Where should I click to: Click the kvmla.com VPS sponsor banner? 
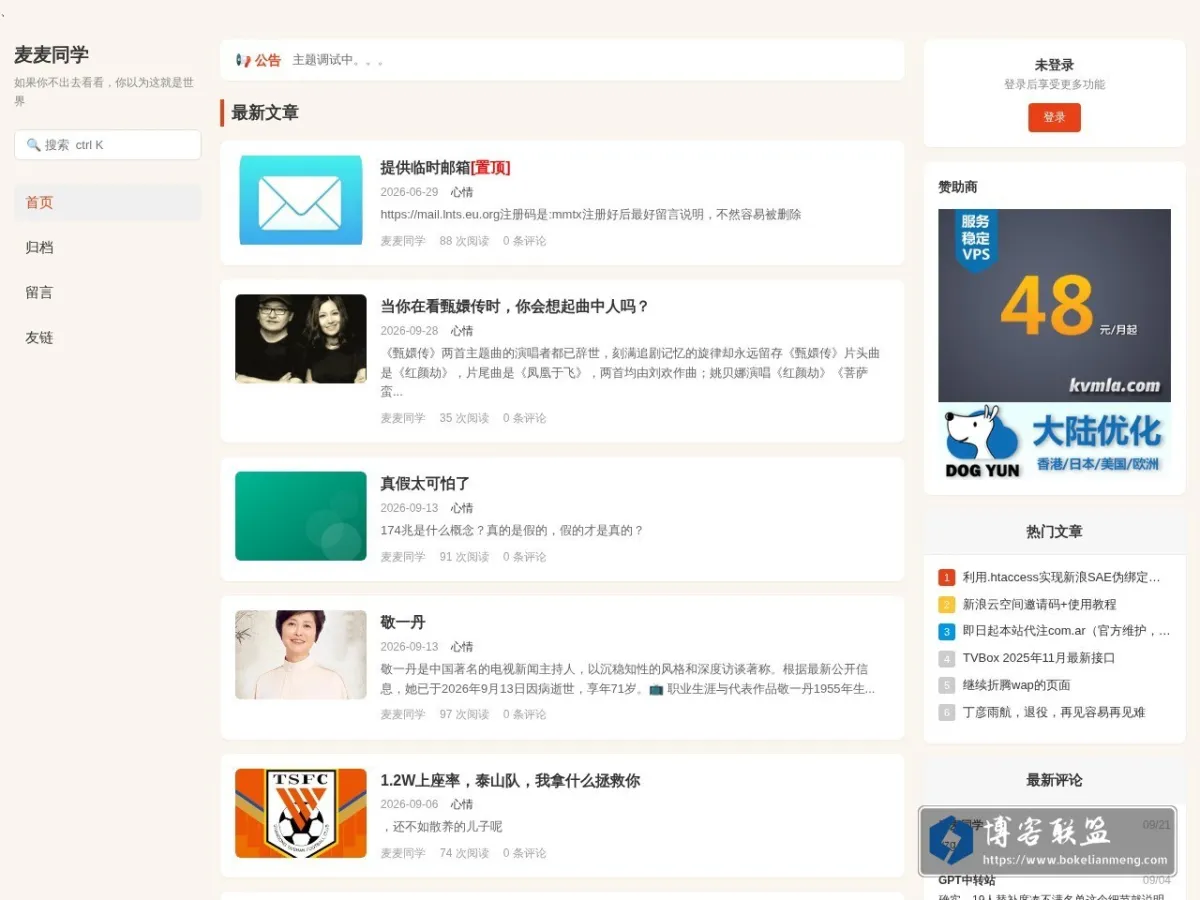pyautogui.click(x=1054, y=305)
